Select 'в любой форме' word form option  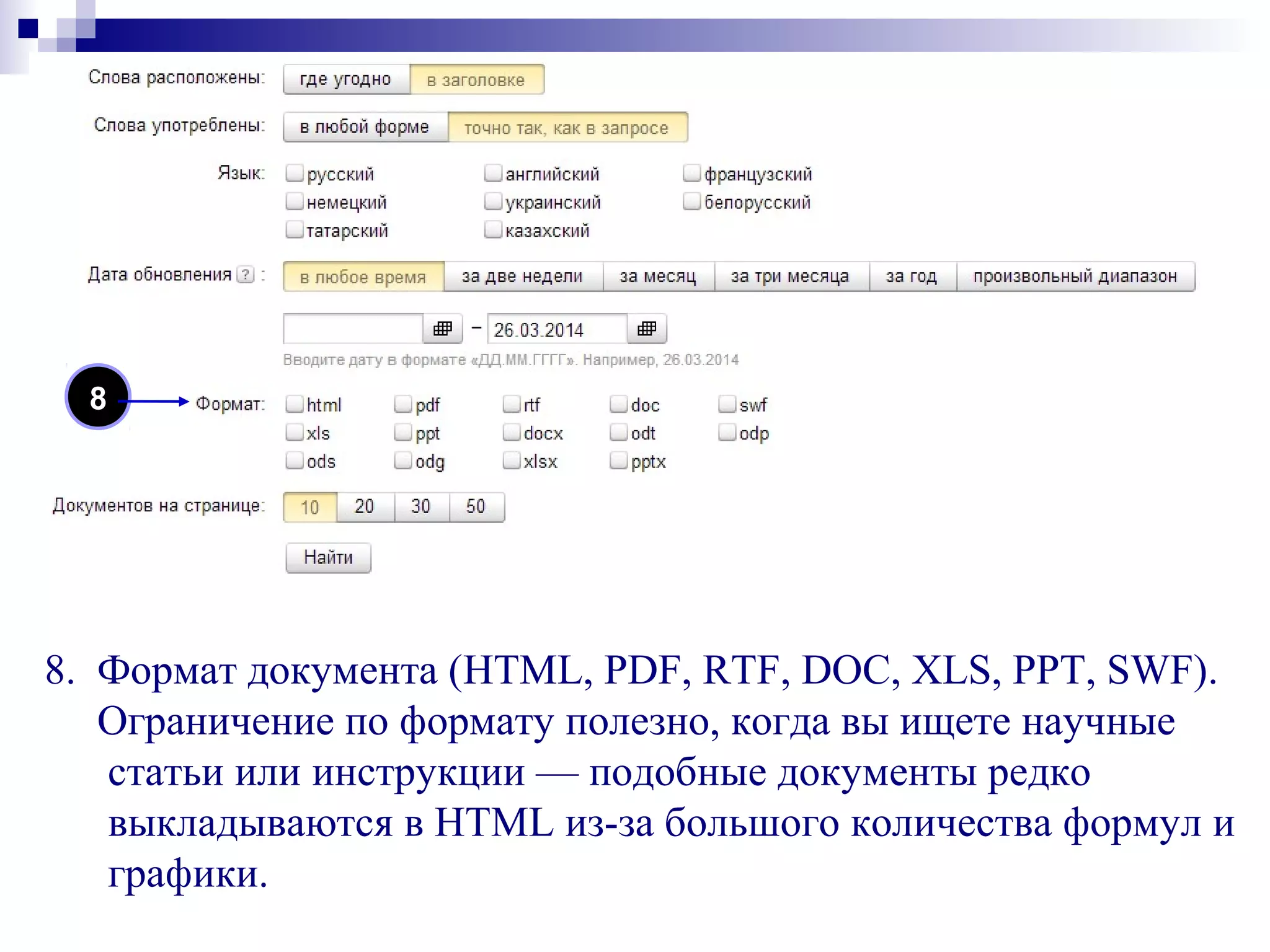coord(365,127)
